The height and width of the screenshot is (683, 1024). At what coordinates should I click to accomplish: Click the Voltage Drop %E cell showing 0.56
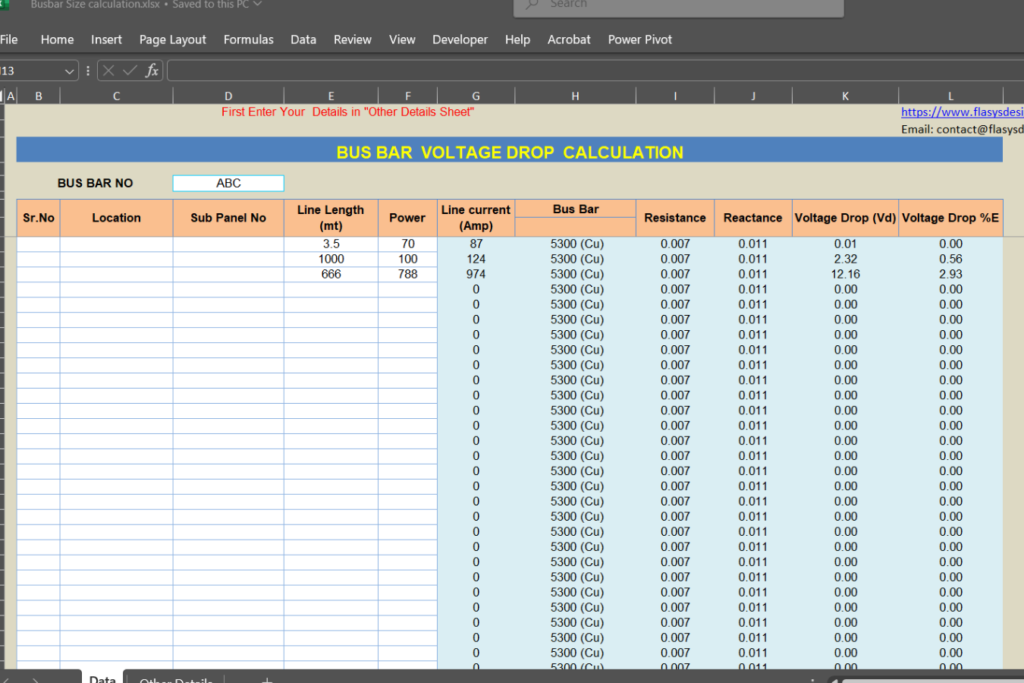(x=950, y=259)
